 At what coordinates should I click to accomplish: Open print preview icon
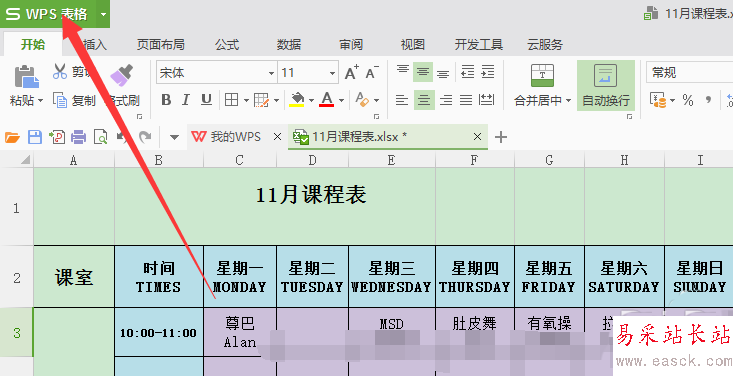[101, 137]
